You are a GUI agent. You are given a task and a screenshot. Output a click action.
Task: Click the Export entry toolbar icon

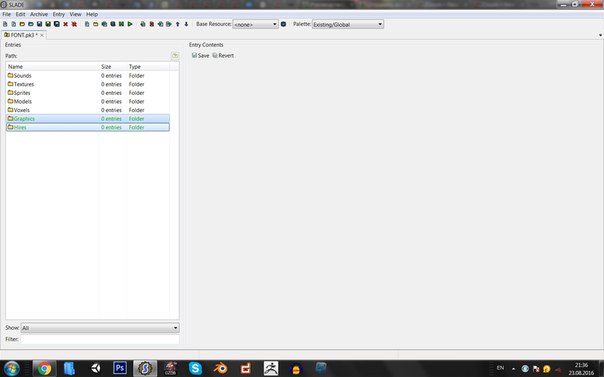[x=169, y=24]
